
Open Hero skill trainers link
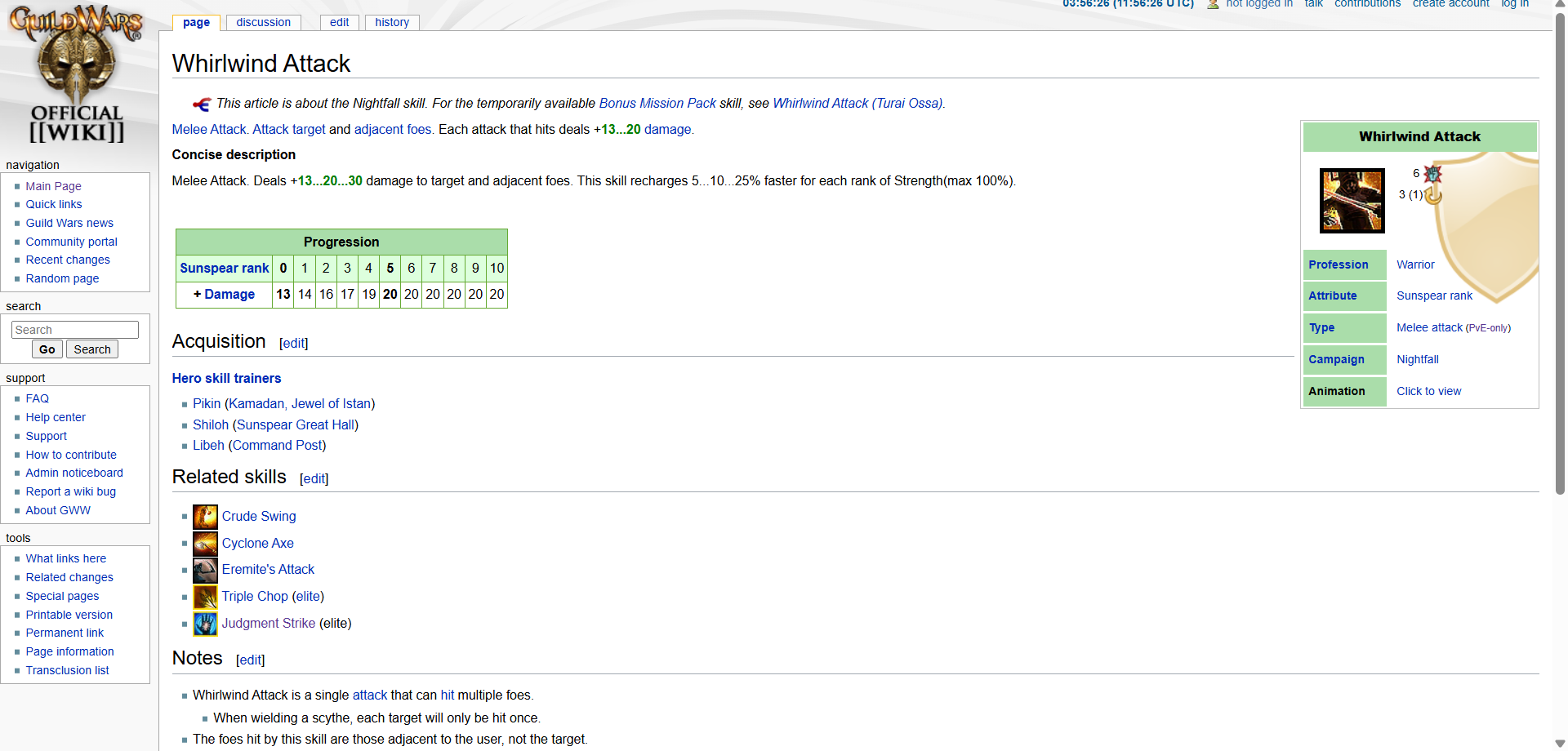pyautogui.click(x=226, y=379)
